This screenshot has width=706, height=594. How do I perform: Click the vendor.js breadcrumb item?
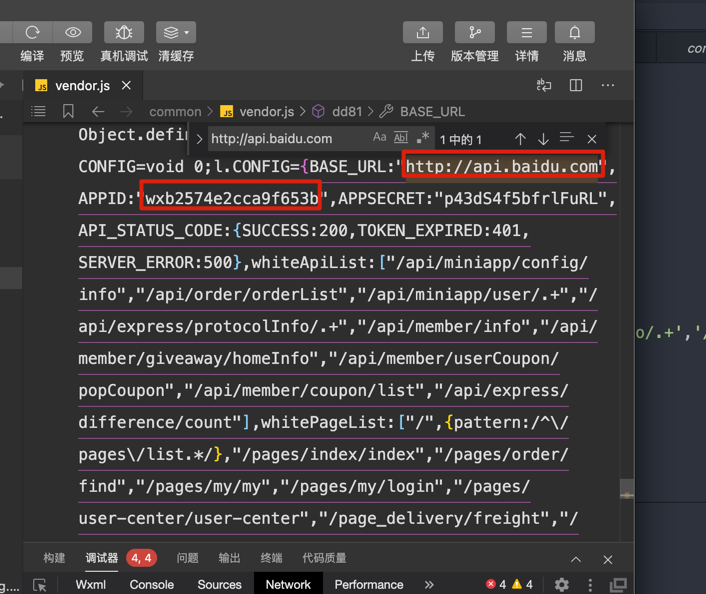pos(257,112)
